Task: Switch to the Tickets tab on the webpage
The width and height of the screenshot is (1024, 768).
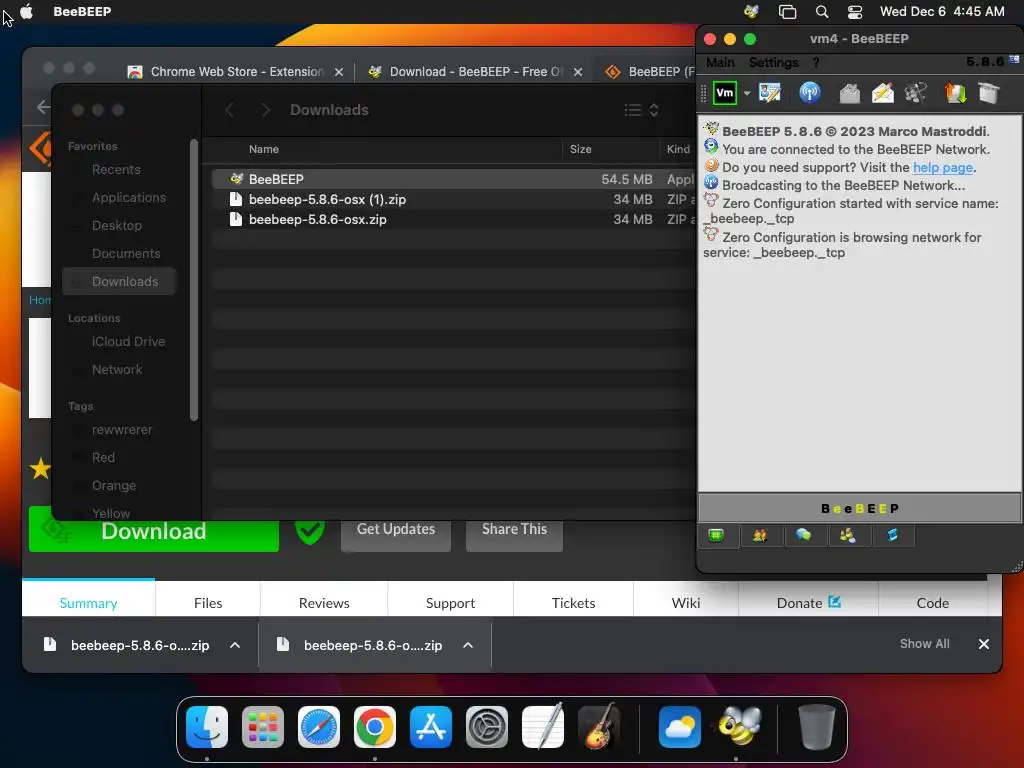Action: coord(573,603)
